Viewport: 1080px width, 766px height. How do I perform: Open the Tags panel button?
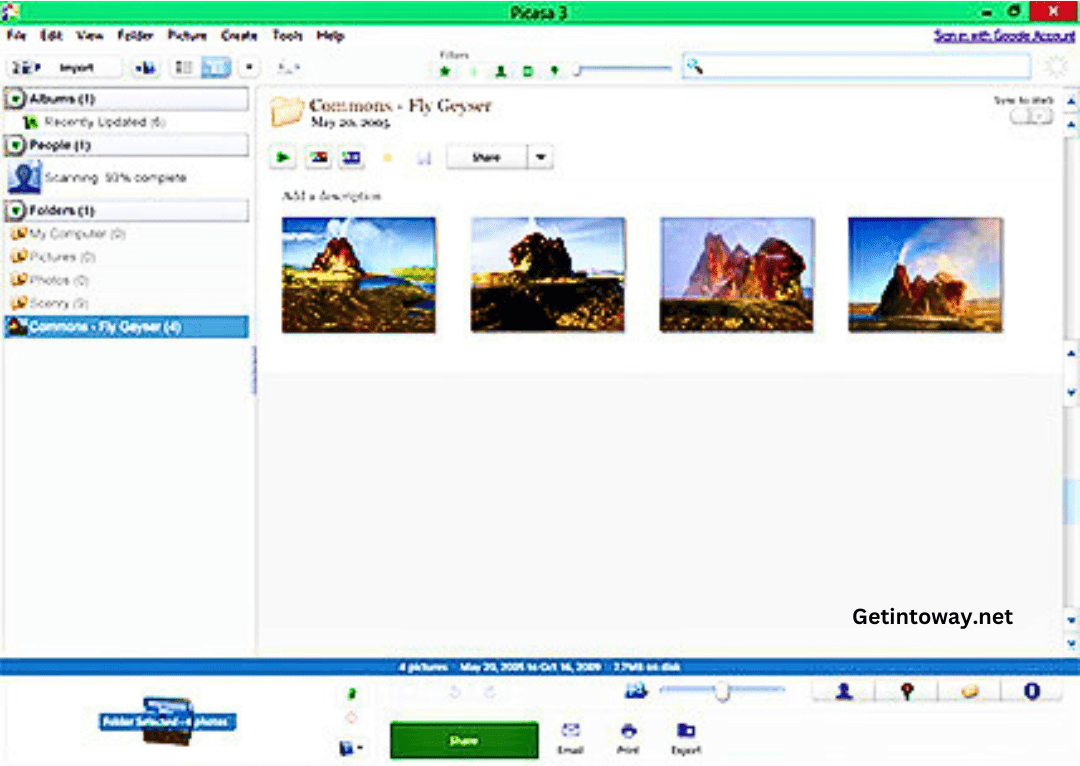pos(970,692)
